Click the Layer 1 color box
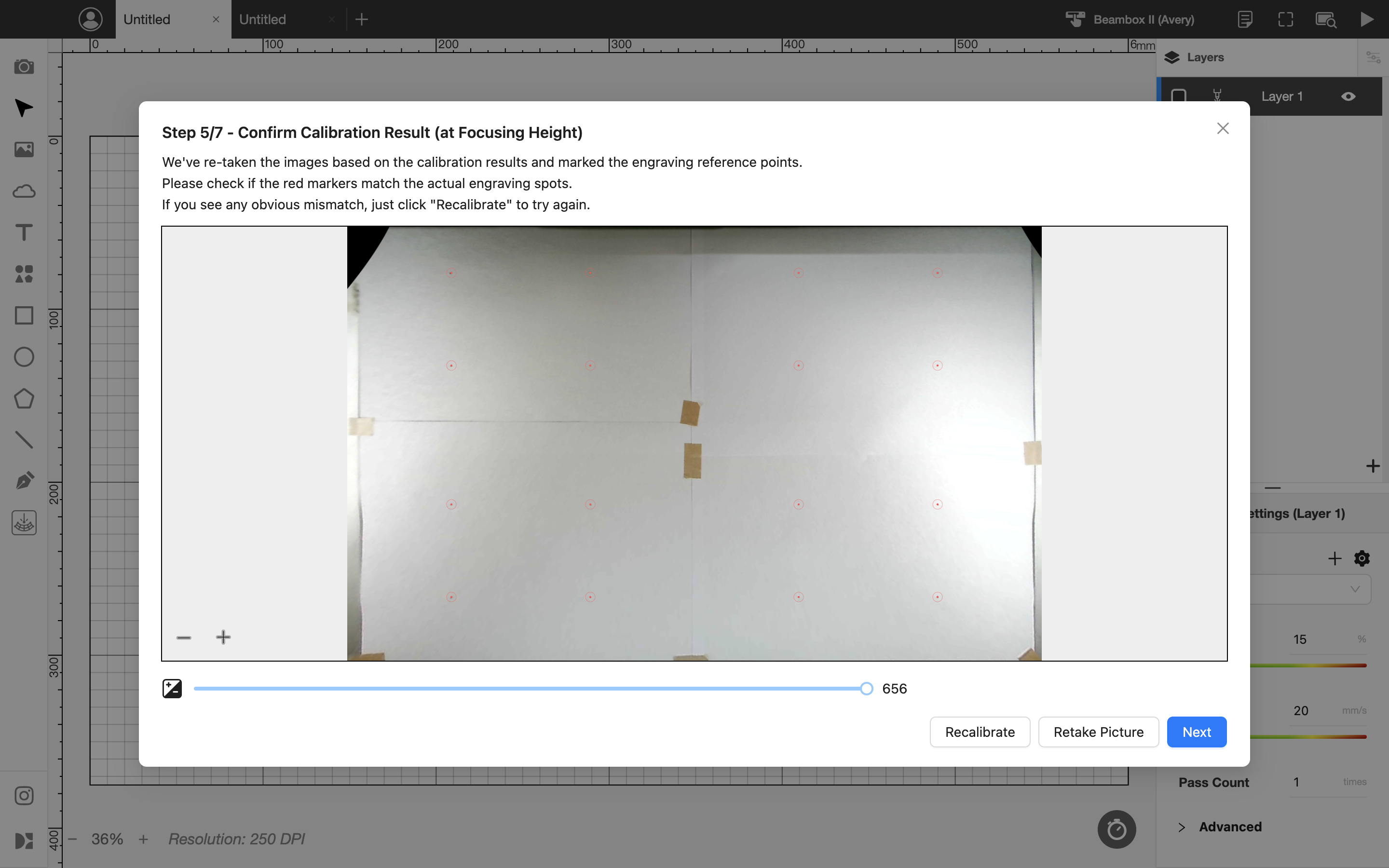 coord(1178,96)
